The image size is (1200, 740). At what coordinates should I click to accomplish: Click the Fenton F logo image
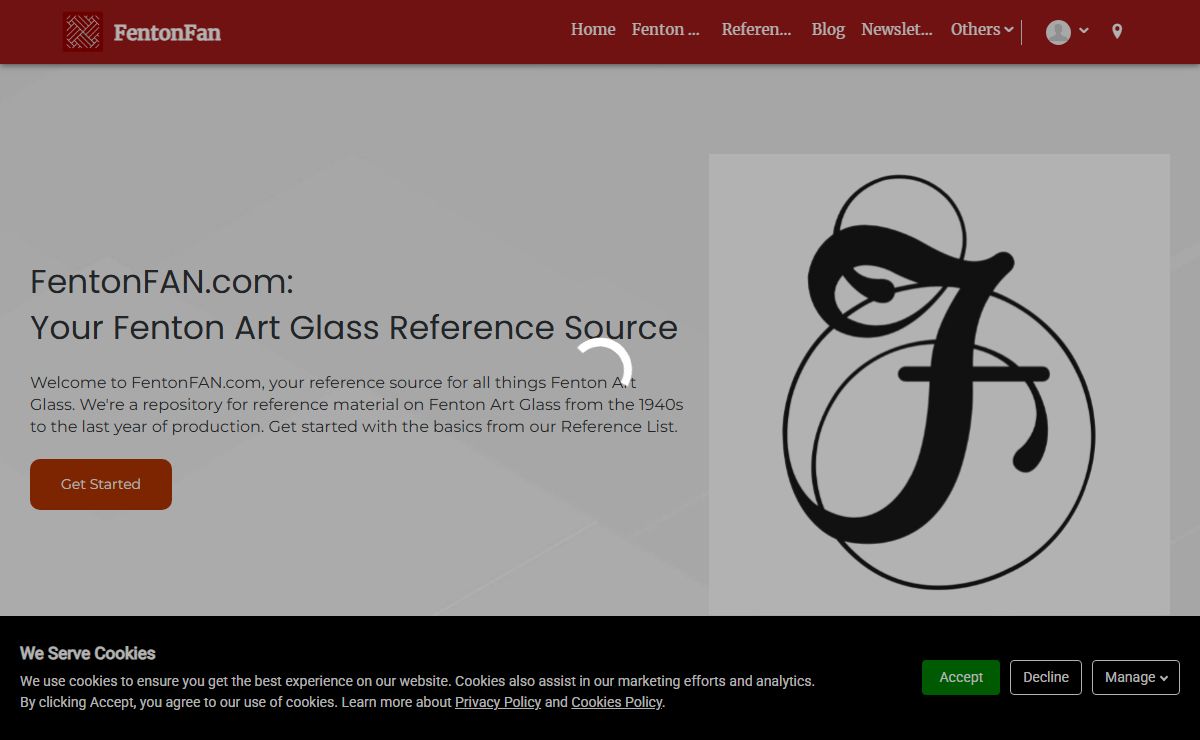[x=939, y=385]
